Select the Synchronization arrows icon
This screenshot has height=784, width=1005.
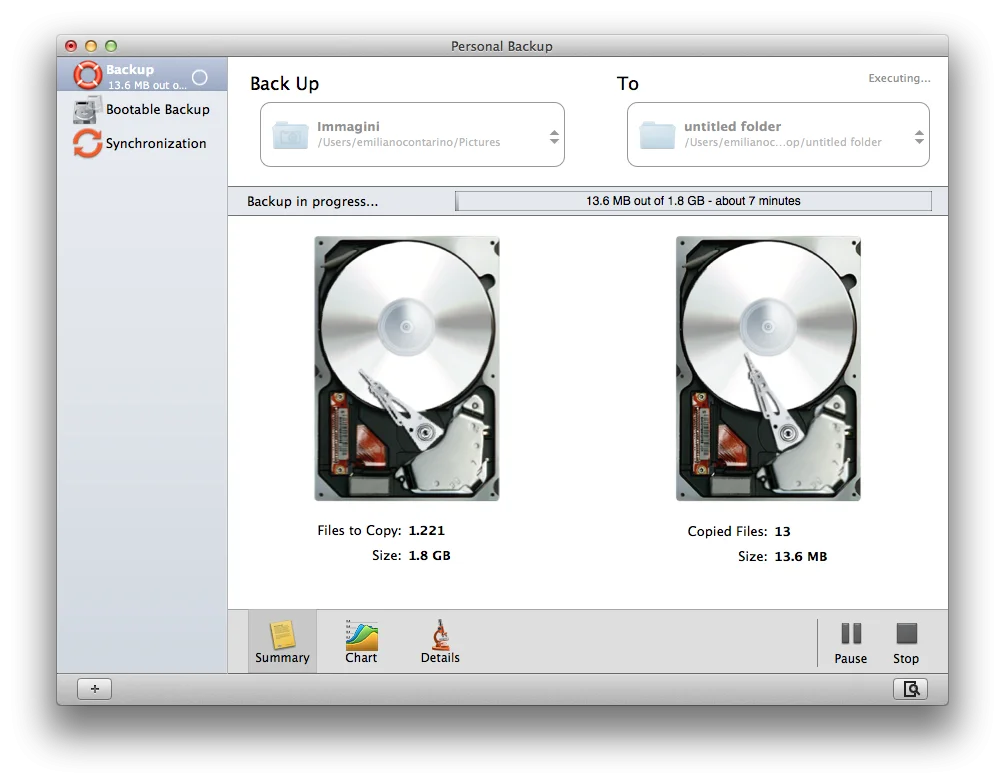88,143
